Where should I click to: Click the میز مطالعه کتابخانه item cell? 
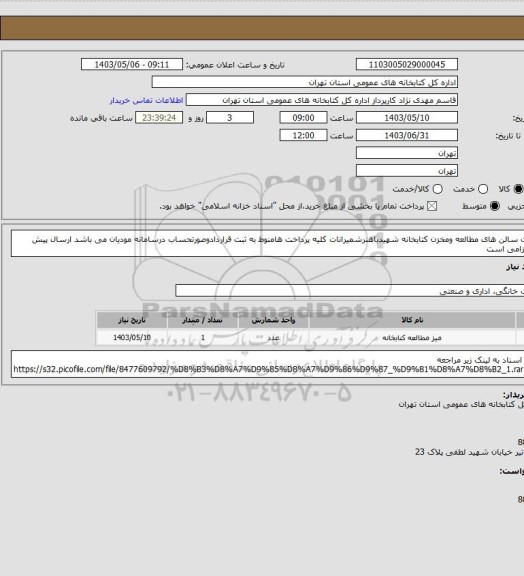point(412,338)
